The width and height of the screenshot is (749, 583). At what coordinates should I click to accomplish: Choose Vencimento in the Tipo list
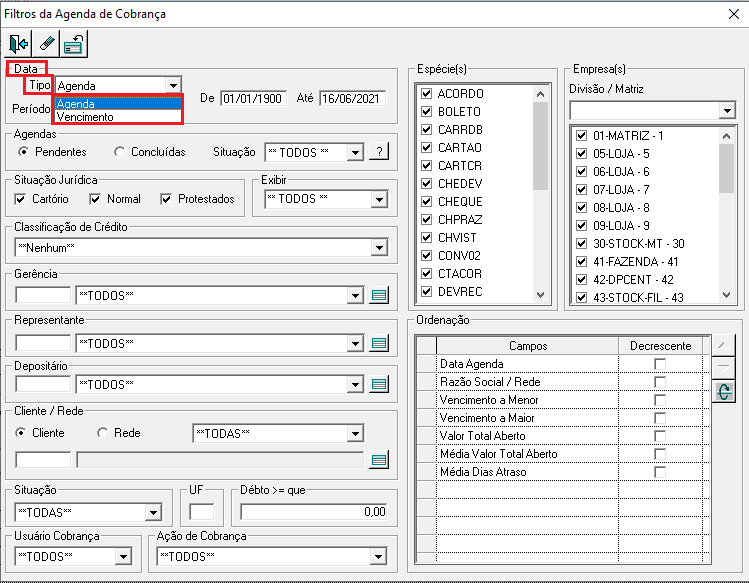tap(118, 117)
